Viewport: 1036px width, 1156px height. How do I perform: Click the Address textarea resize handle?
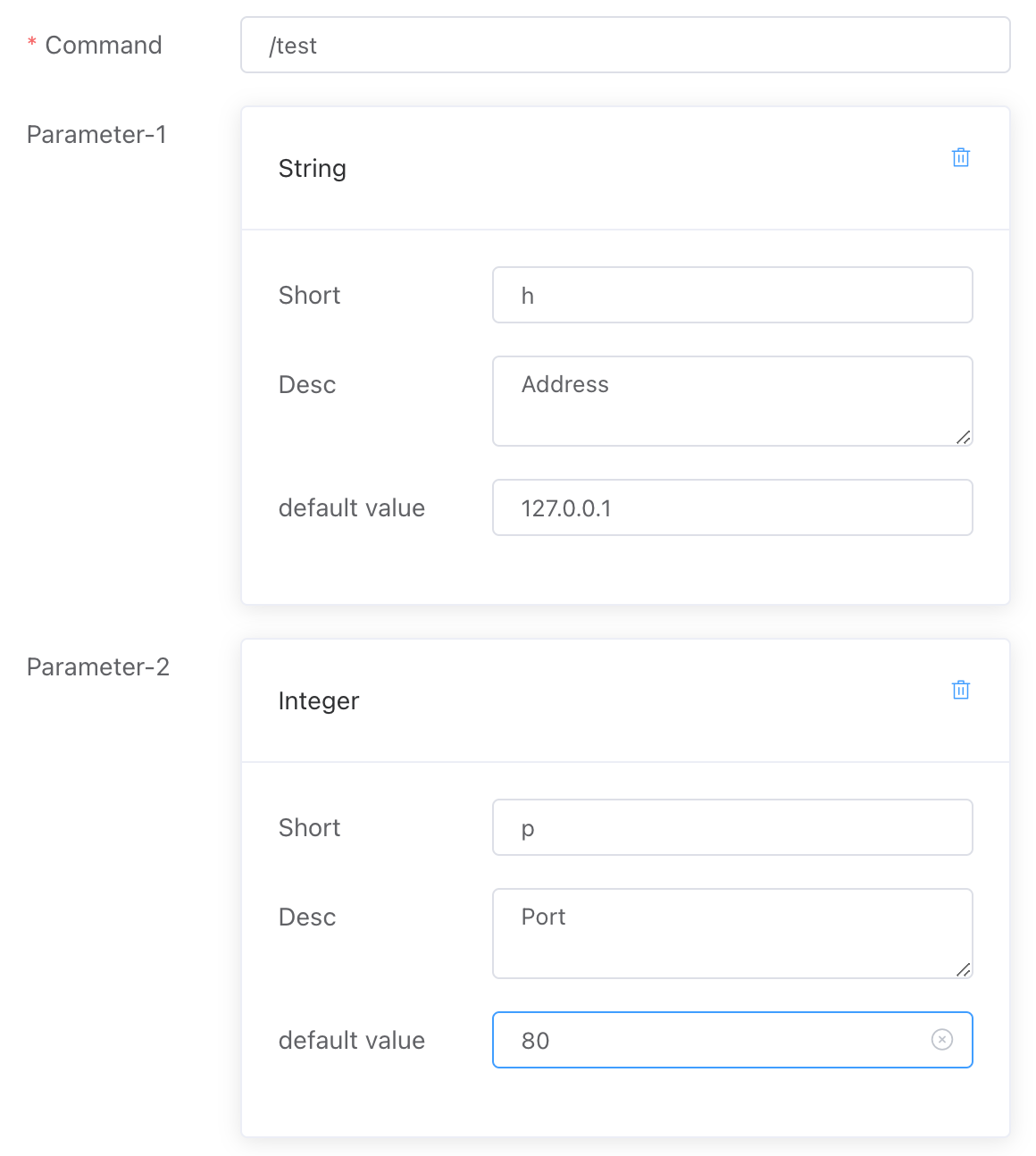(963, 437)
